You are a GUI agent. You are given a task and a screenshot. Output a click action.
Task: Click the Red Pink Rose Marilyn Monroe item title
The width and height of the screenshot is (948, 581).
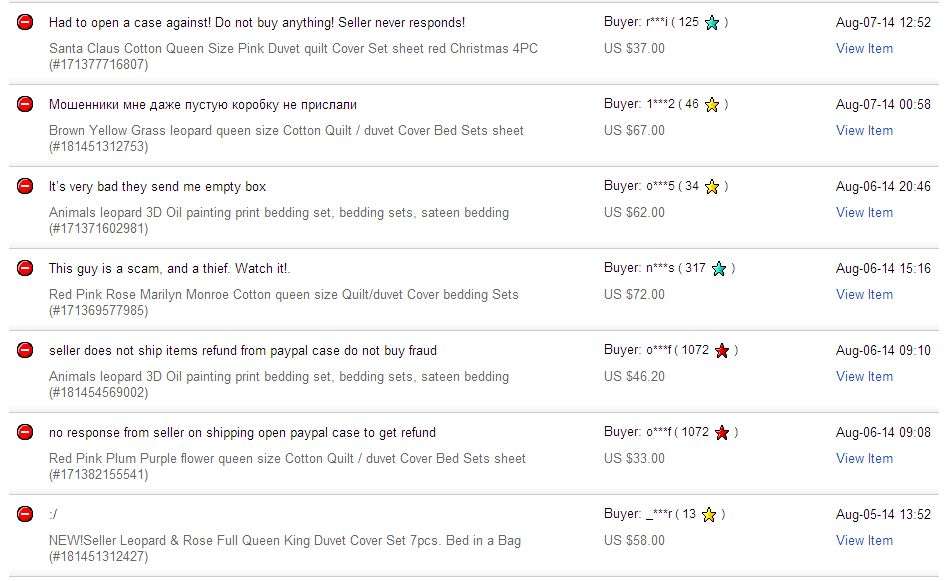tap(284, 294)
